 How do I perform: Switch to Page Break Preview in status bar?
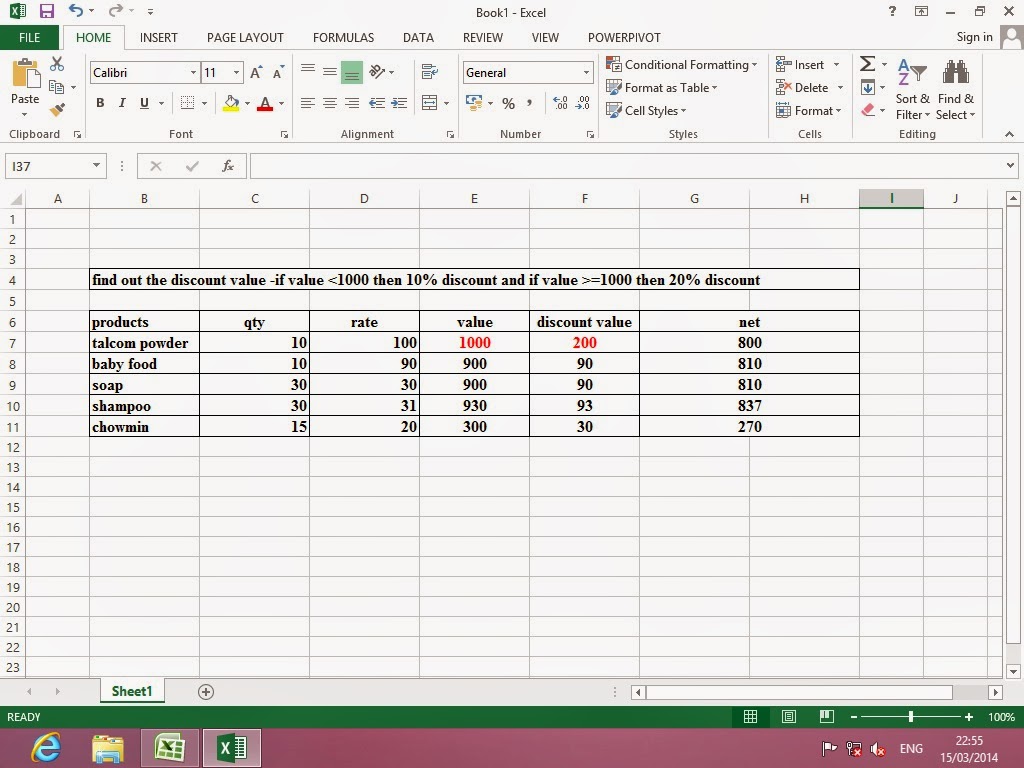827,717
